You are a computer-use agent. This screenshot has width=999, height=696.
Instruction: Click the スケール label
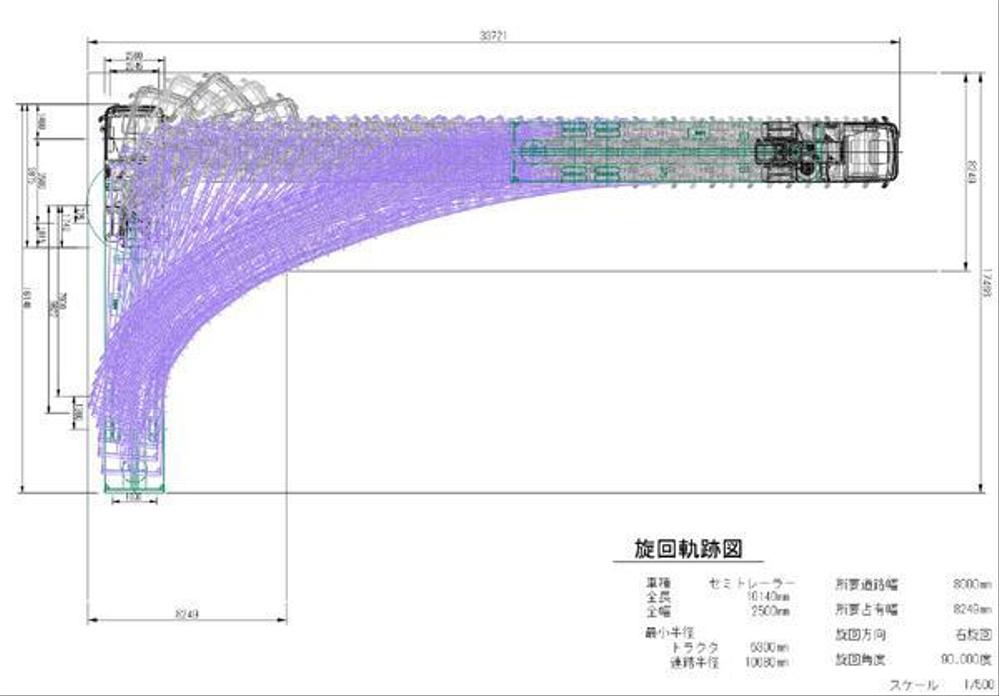(x=914, y=686)
